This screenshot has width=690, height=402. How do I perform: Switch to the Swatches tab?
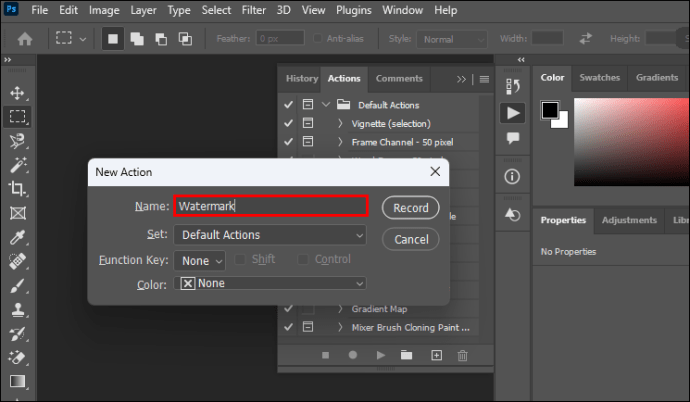(599, 78)
